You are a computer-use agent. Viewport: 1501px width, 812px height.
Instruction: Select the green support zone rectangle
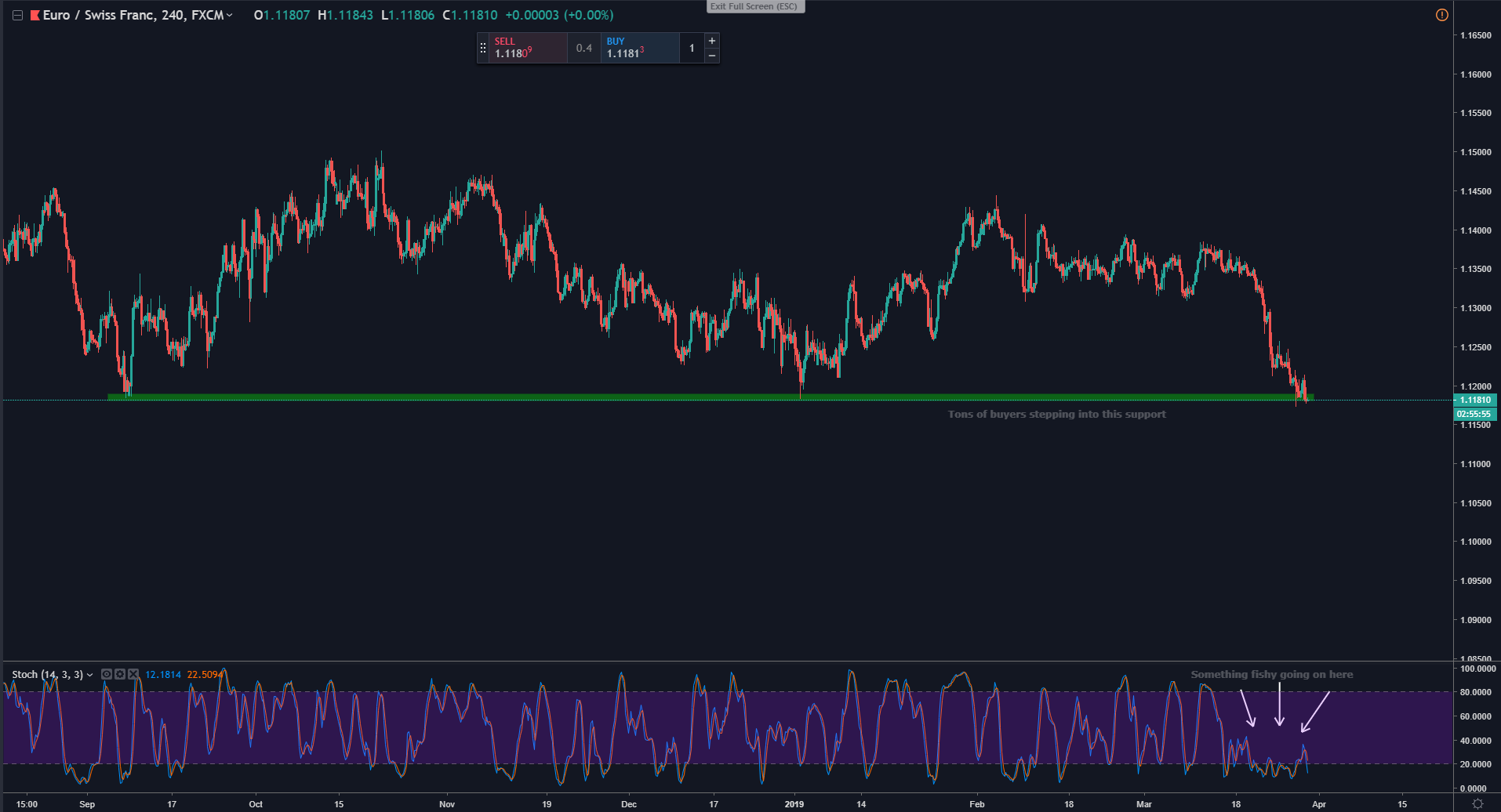pyautogui.click(x=710, y=397)
